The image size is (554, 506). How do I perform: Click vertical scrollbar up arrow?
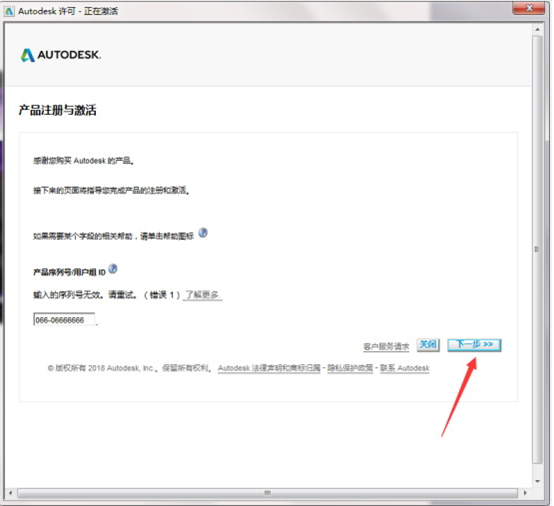tap(537, 29)
